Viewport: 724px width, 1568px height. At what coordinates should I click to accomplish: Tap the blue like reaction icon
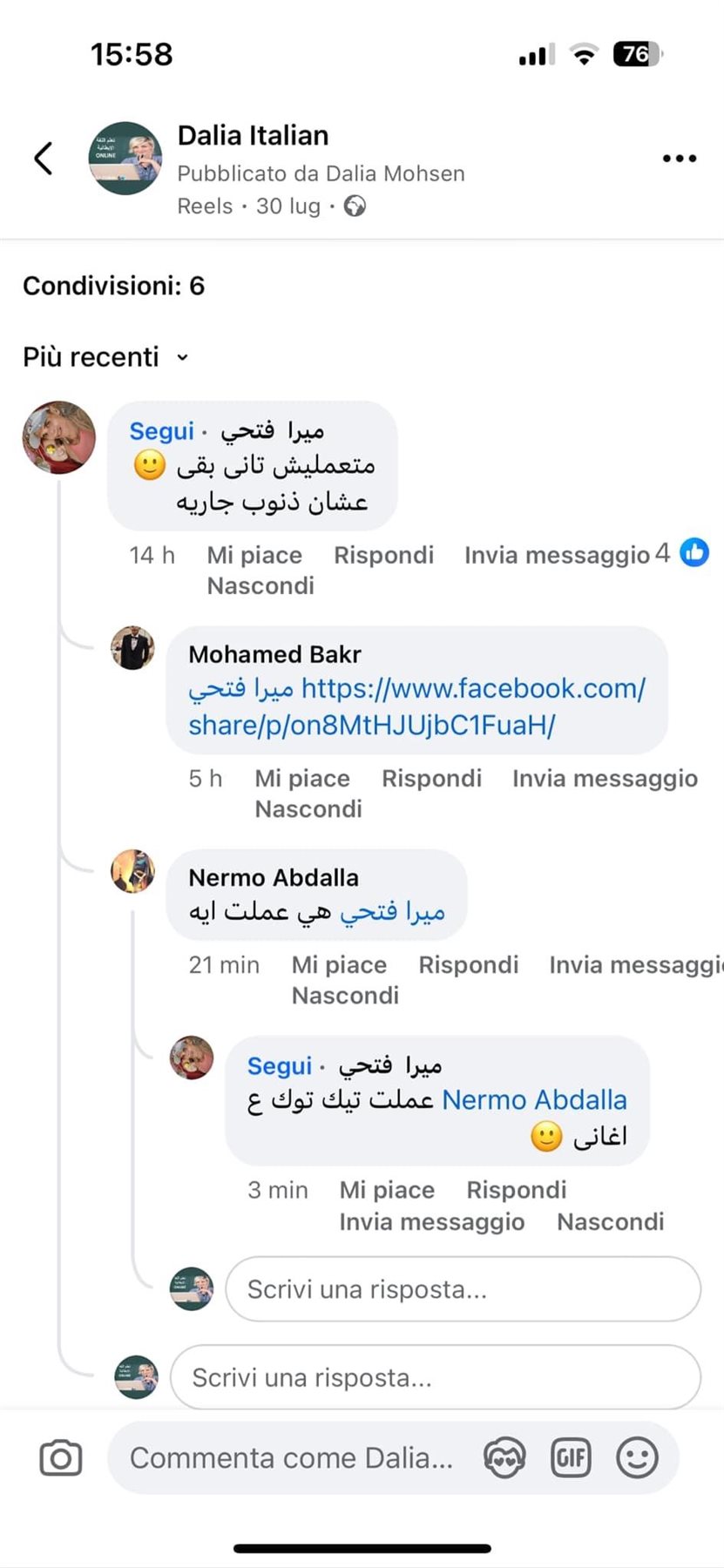pyautogui.click(x=694, y=552)
